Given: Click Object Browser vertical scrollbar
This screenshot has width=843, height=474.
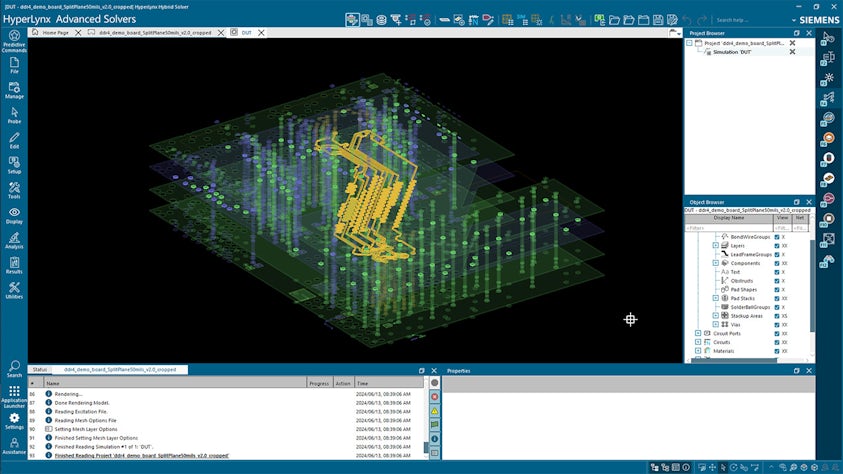Looking at the screenshot, I should pyautogui.click(x=812, y=285).
